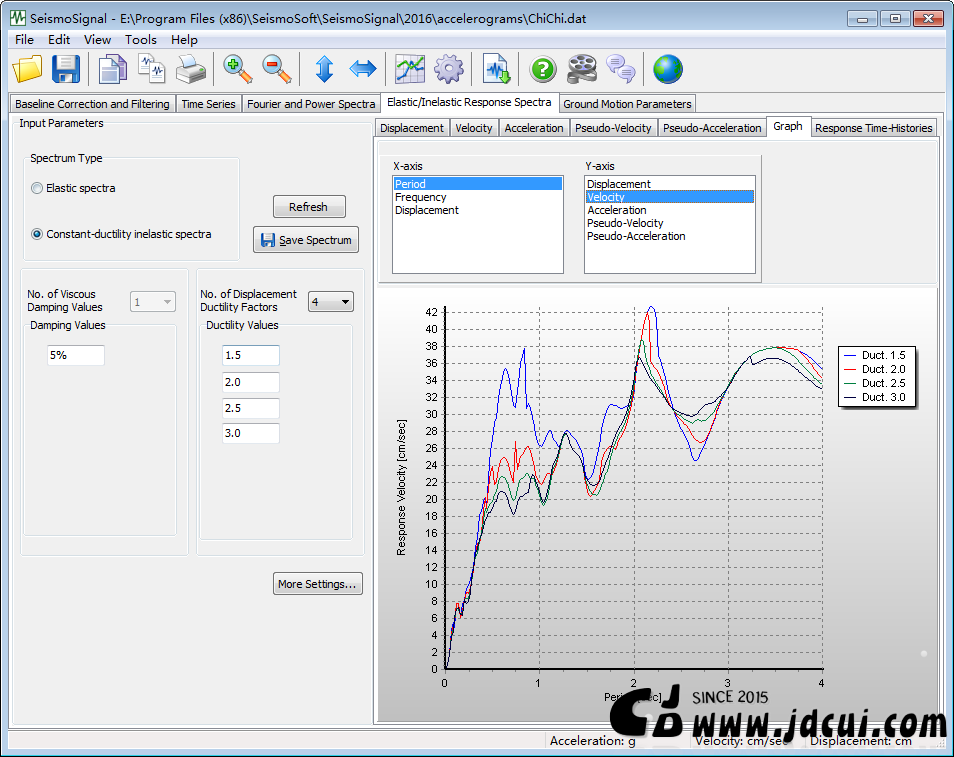
Task: Open the Tools menu
Action: tap(141, 40)
